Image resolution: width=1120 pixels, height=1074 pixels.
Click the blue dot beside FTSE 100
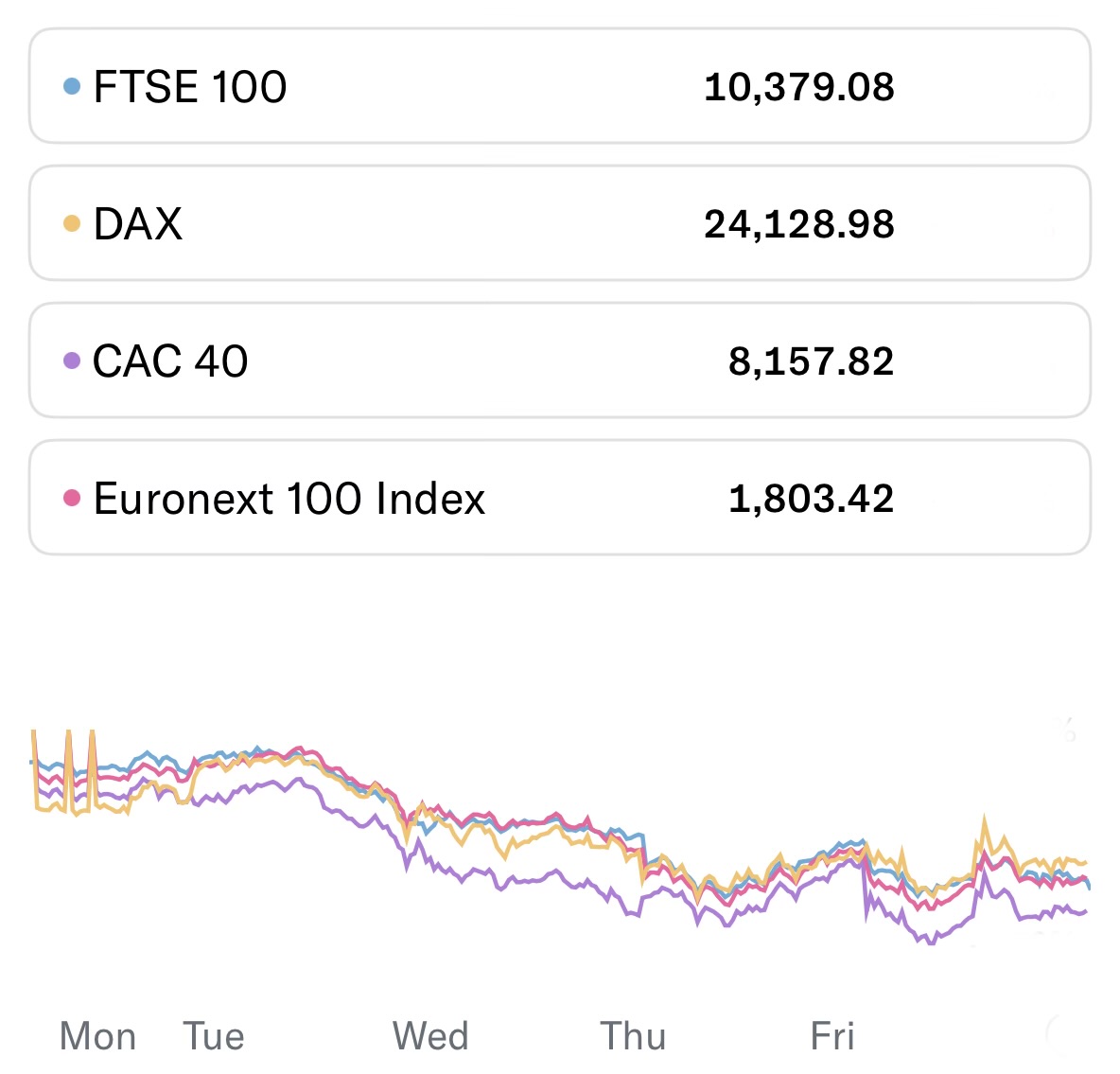click(x=72, y=86)
